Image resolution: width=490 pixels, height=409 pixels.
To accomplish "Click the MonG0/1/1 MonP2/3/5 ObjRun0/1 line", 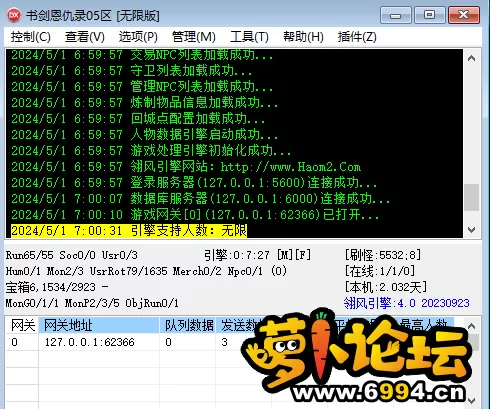I will [x=92, y=303].
